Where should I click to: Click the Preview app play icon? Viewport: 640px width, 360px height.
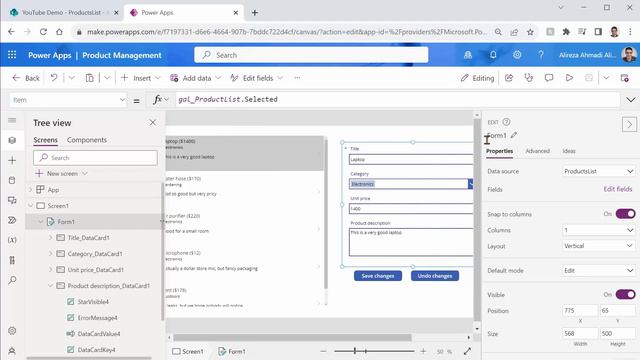coord(569,78)
